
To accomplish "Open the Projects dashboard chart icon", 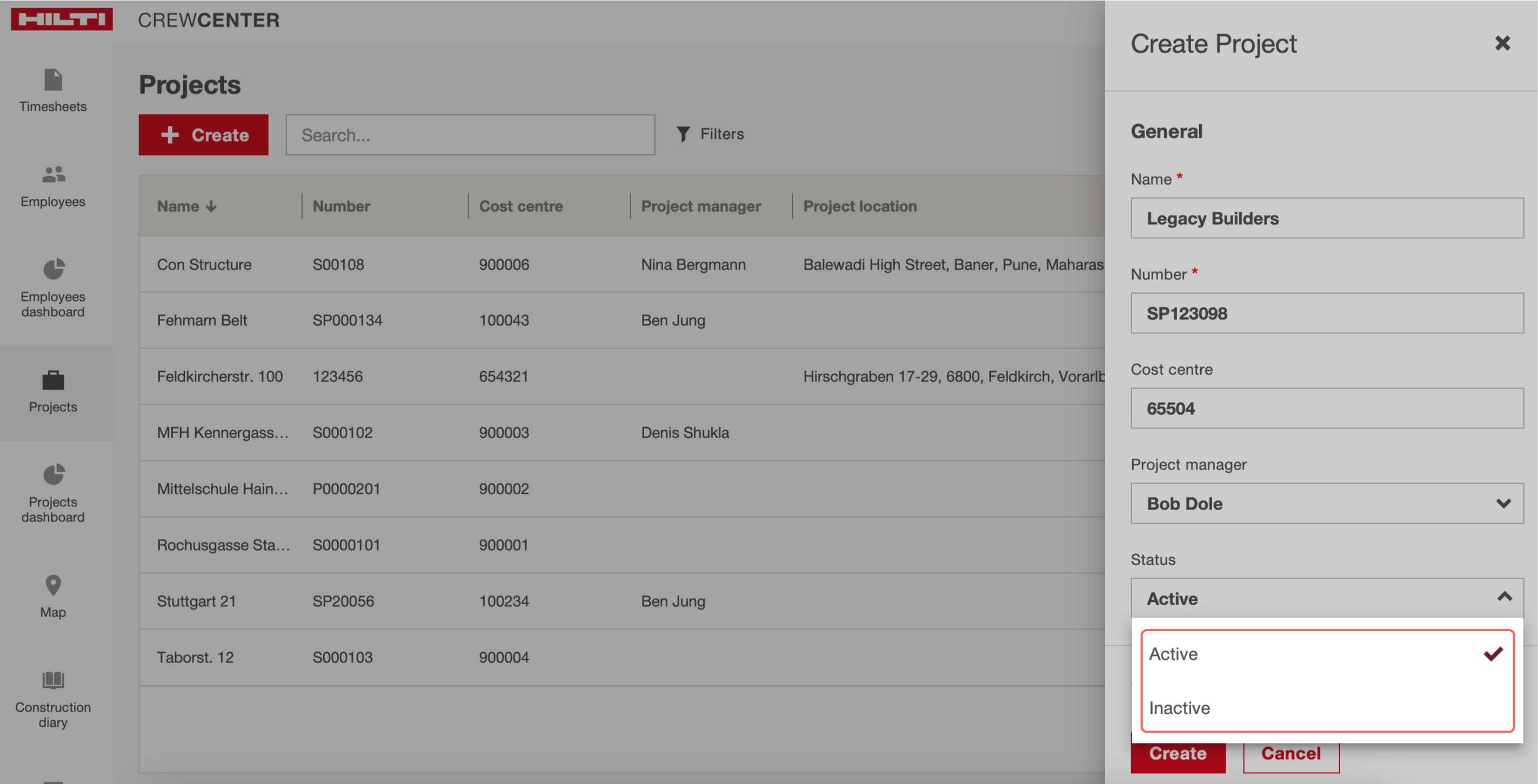I will pyautogui.click(x=53, y=475).
